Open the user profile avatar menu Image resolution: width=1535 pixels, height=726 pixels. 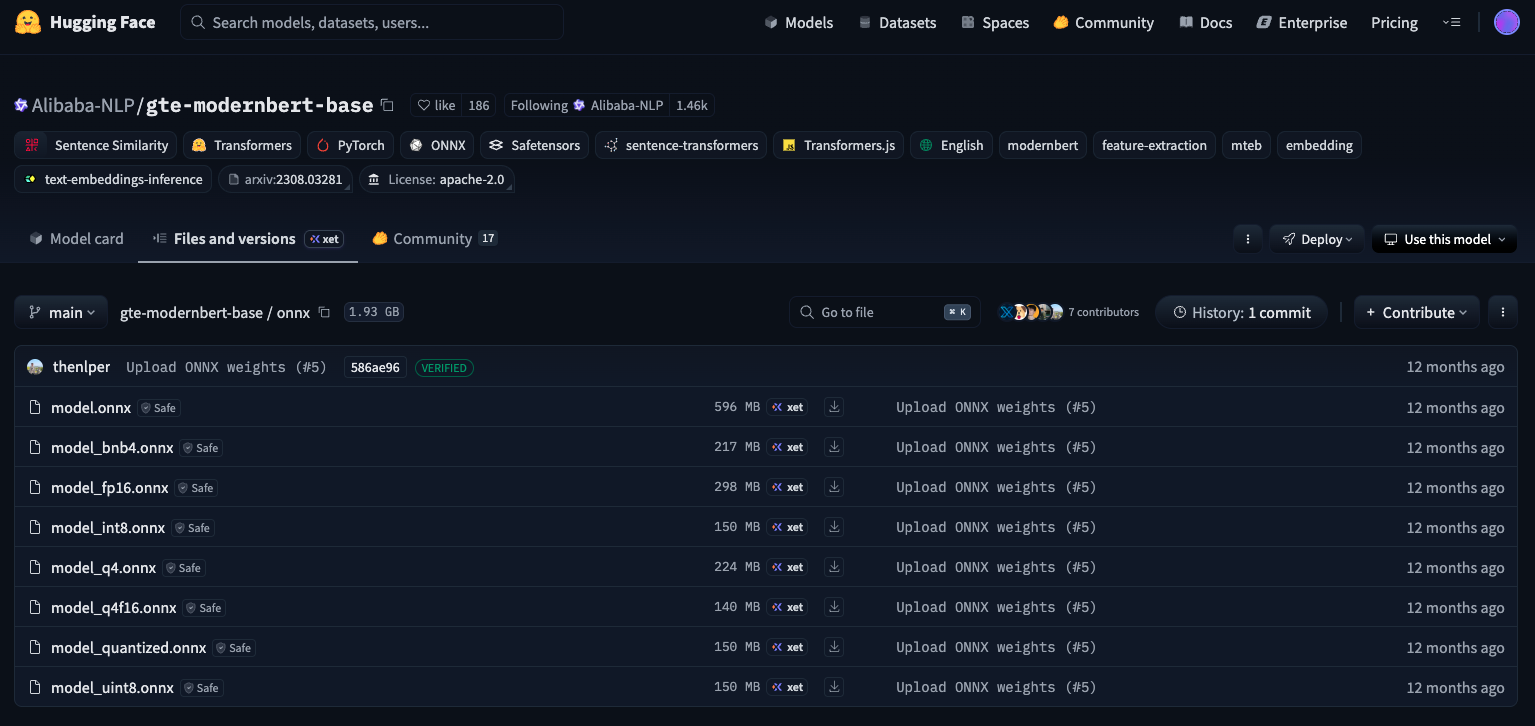(1506, 22)
